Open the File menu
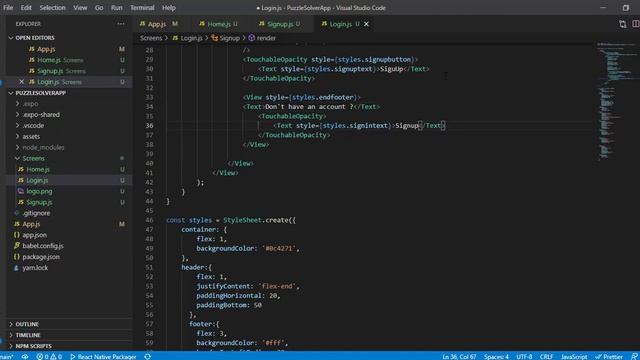 [8, 8]
